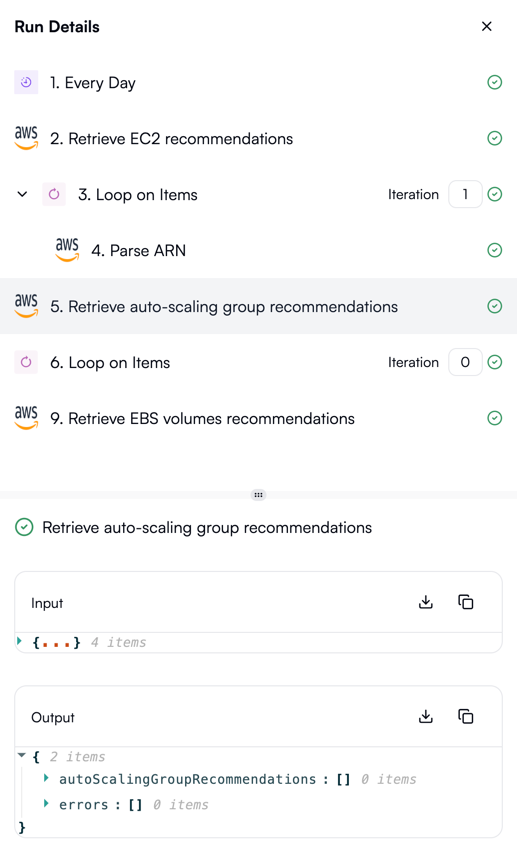
Task: Click iteration field of step 3 showing 1
Action: 465,194
